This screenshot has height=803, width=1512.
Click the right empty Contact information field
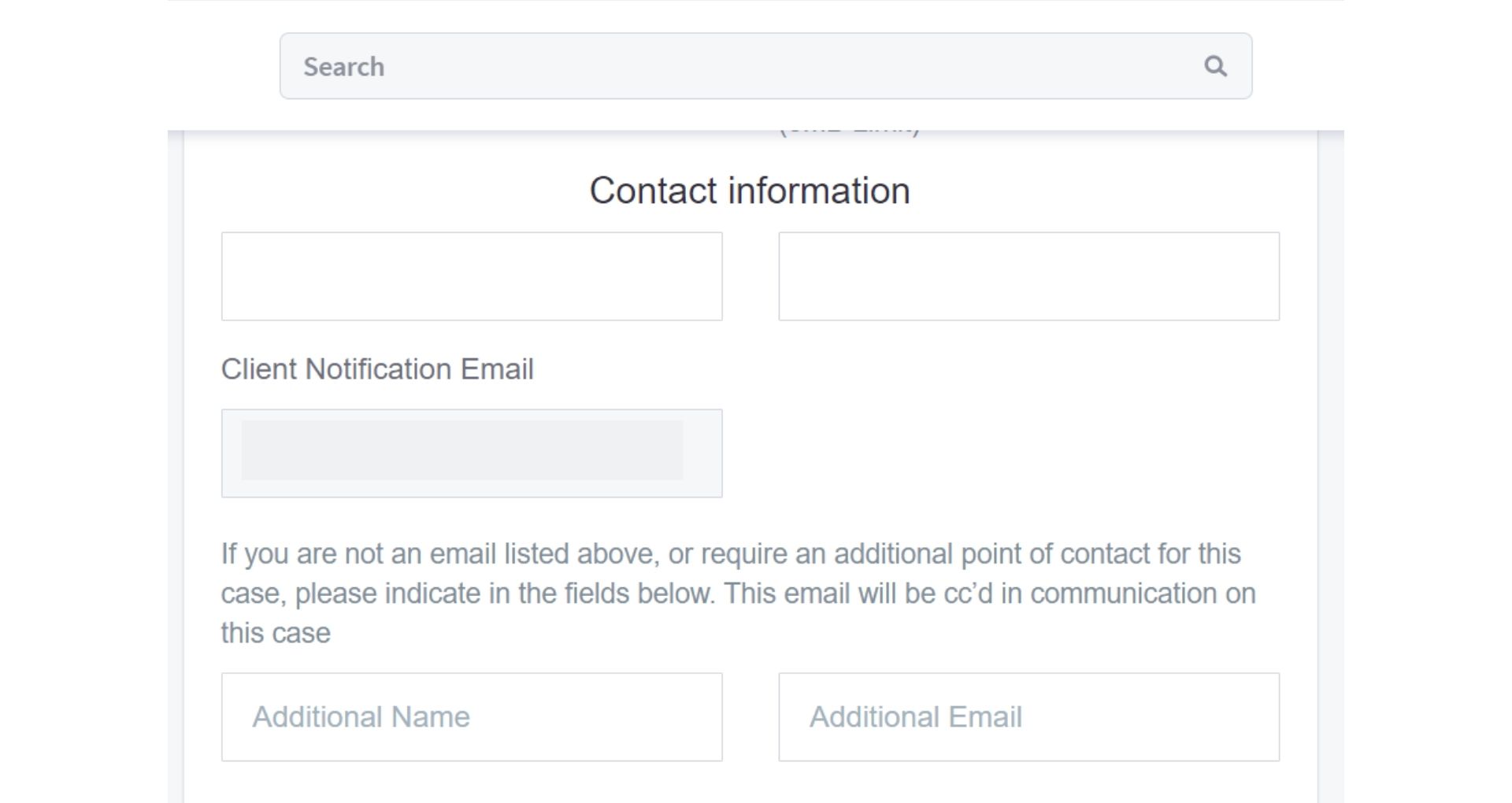[x=1028, y=276]
